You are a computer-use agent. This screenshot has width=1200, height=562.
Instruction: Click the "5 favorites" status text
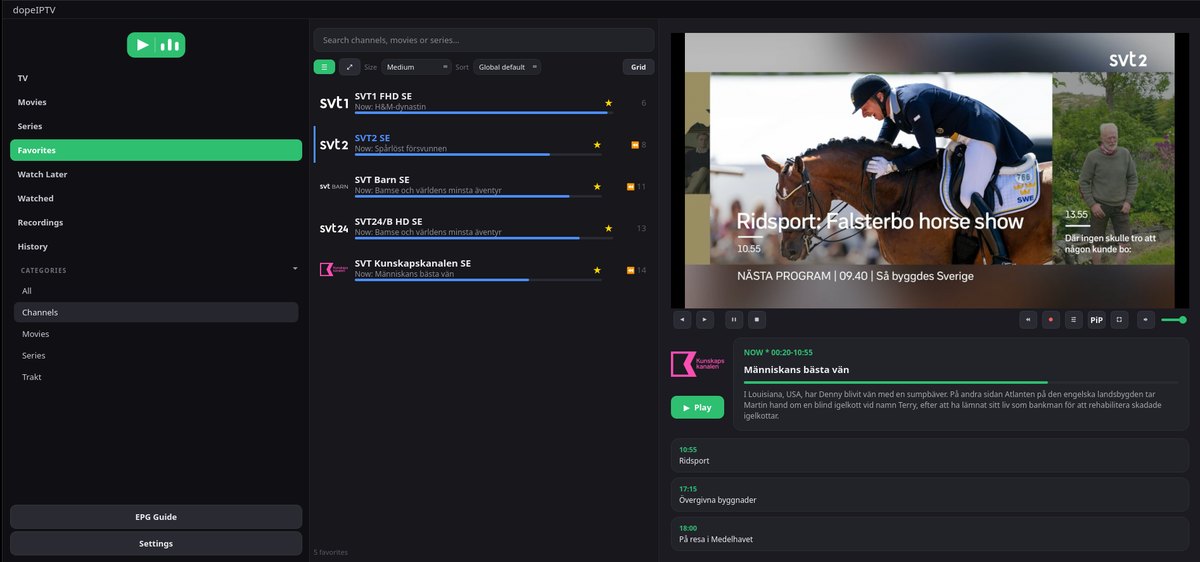331,552
